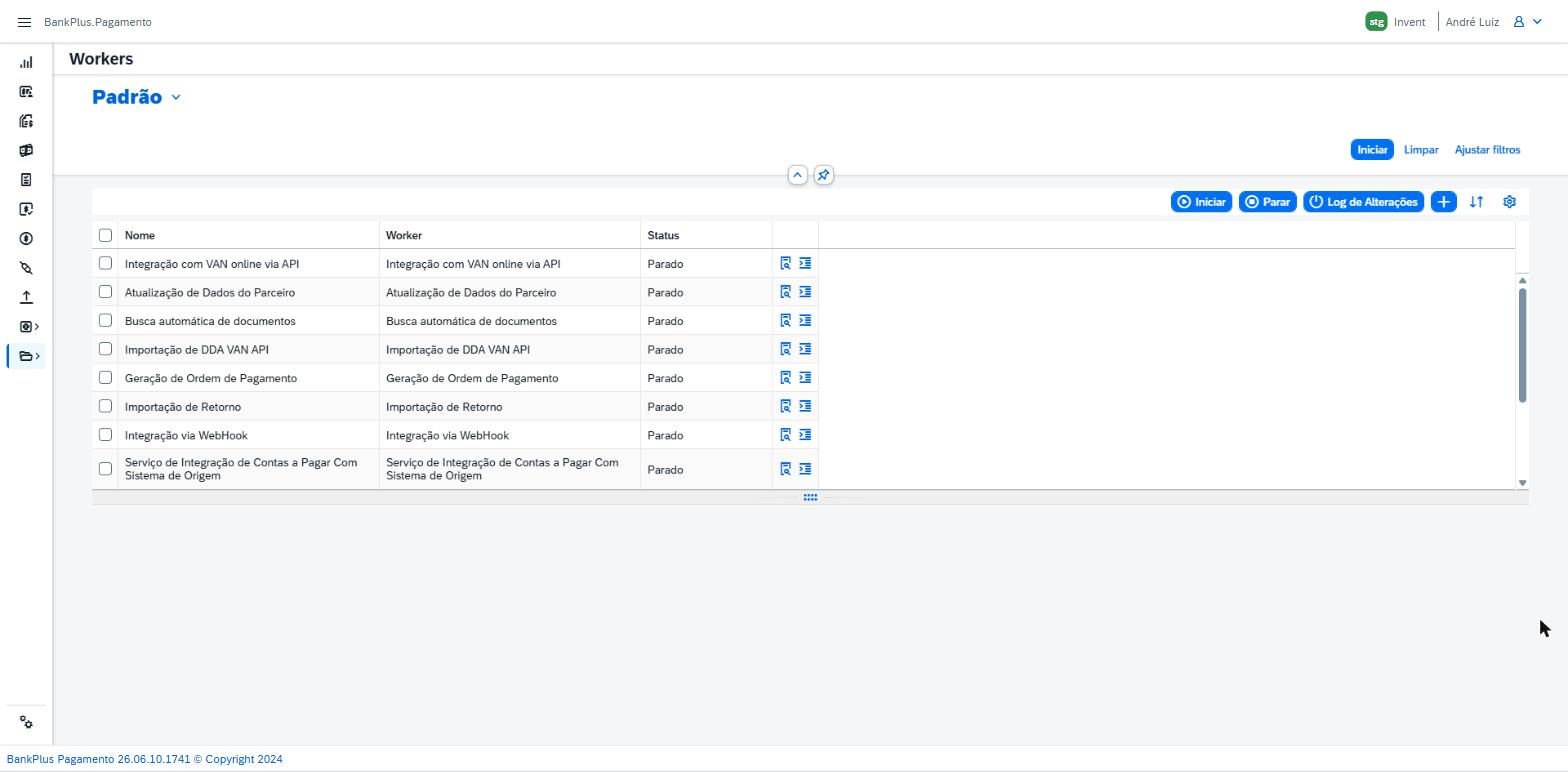Click the table vertical scrollbar thumb
This screenshot has height=772, width=1568.
[x=1522, y=345]
